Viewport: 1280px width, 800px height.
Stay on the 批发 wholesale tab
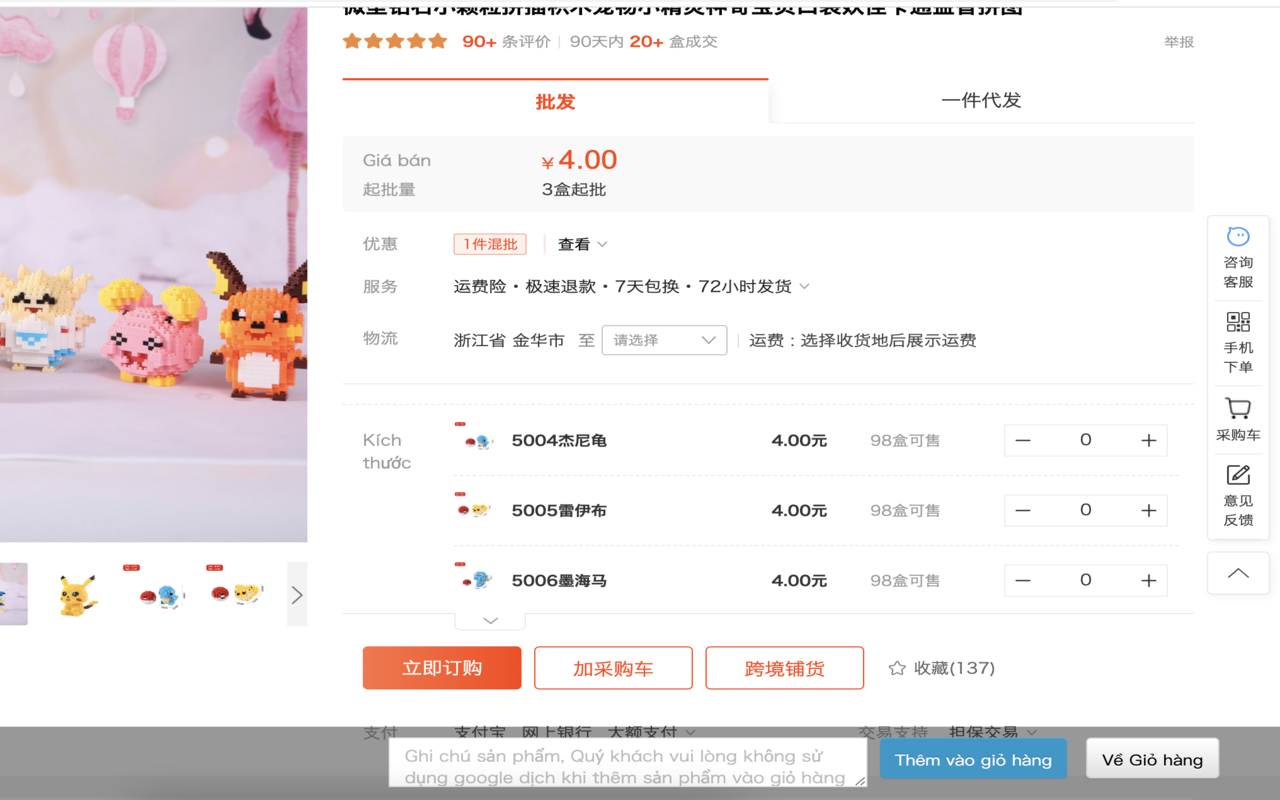(556, 100)
